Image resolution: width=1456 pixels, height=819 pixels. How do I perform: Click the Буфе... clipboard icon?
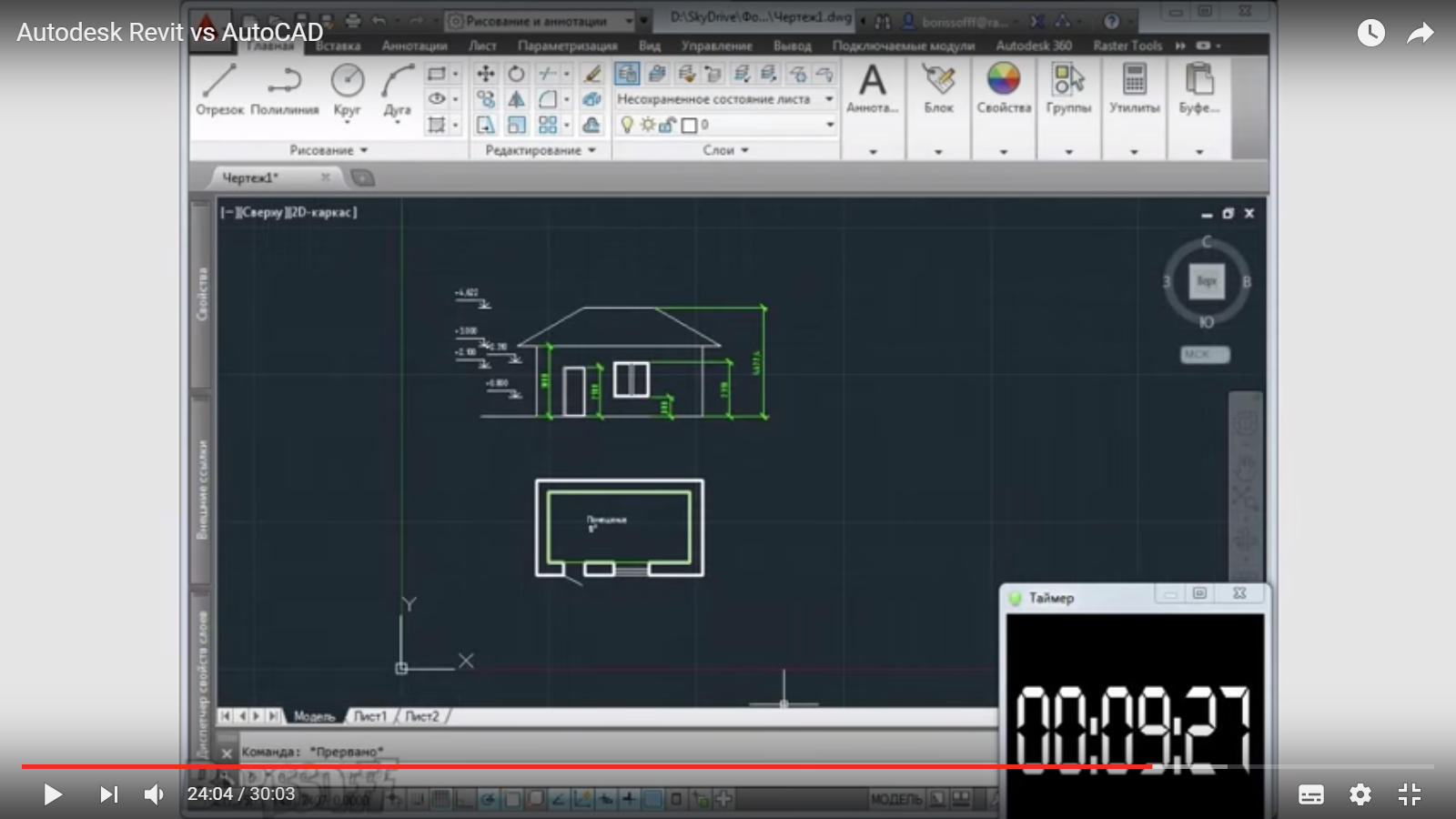(1198, 88)
